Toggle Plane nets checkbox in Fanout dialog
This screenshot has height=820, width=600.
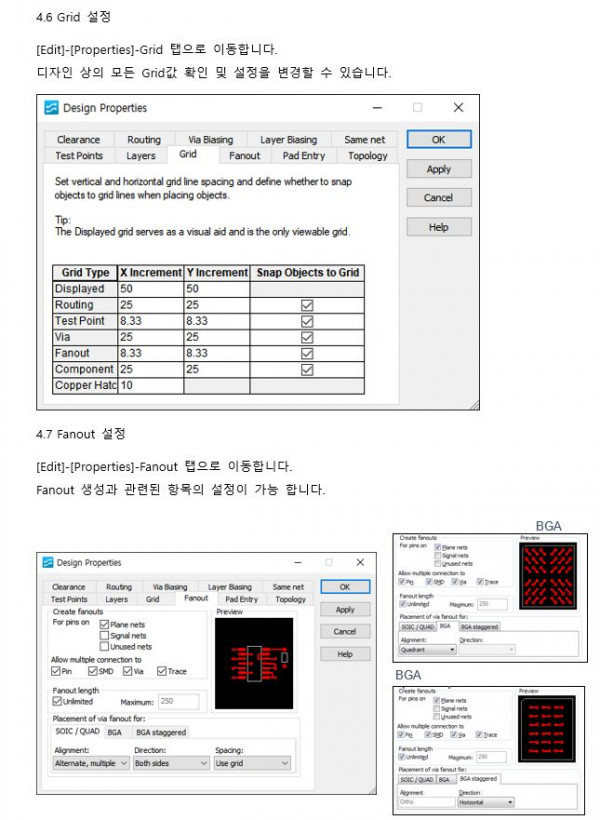tap(104, 624)
